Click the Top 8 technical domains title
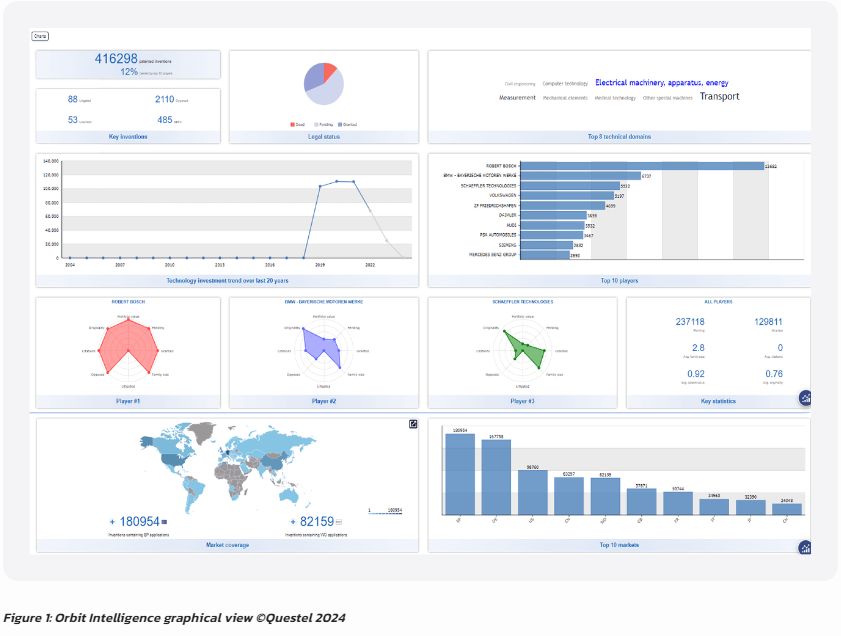 (x=619, y=137)
